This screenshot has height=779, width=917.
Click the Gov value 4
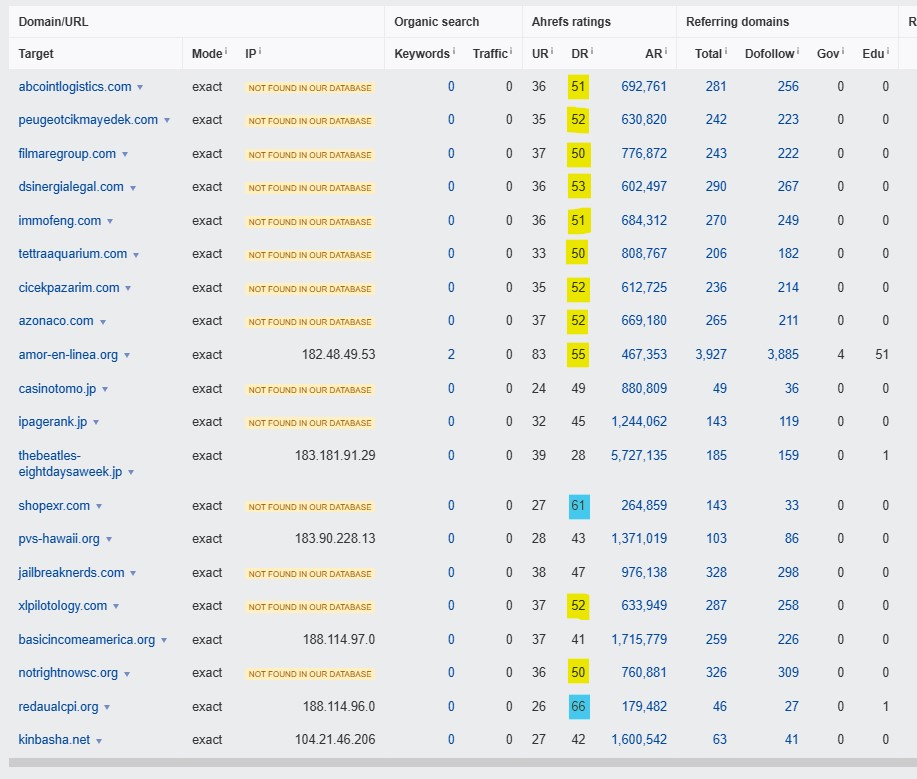[x=840, y=354]
